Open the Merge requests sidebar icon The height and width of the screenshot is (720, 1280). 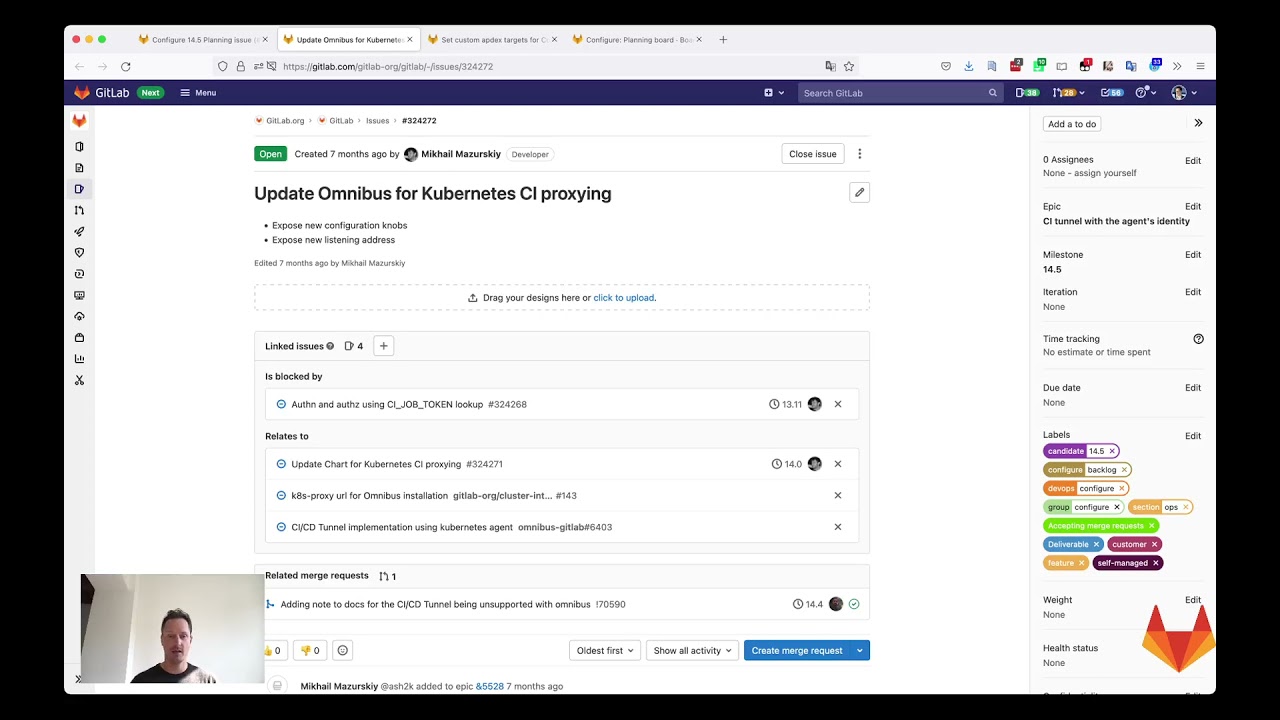tap(79, 210)
